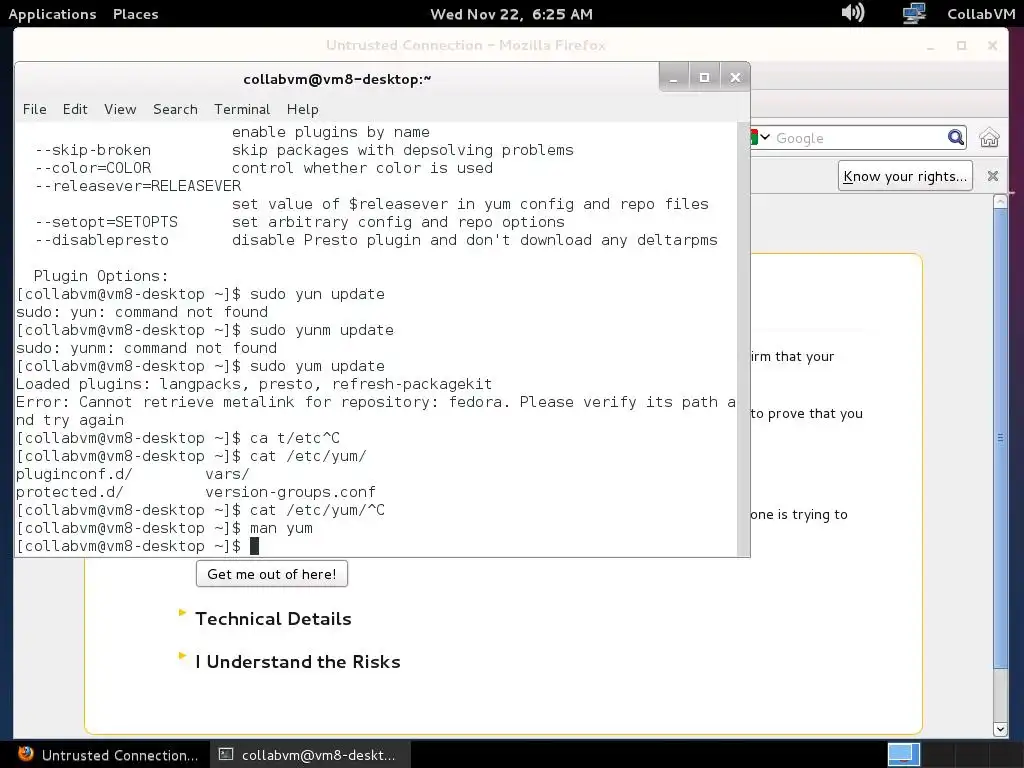The height and width of the screenshot is (768, 1024).
Task: Open the terminal View menu
Action: (120, 109)
